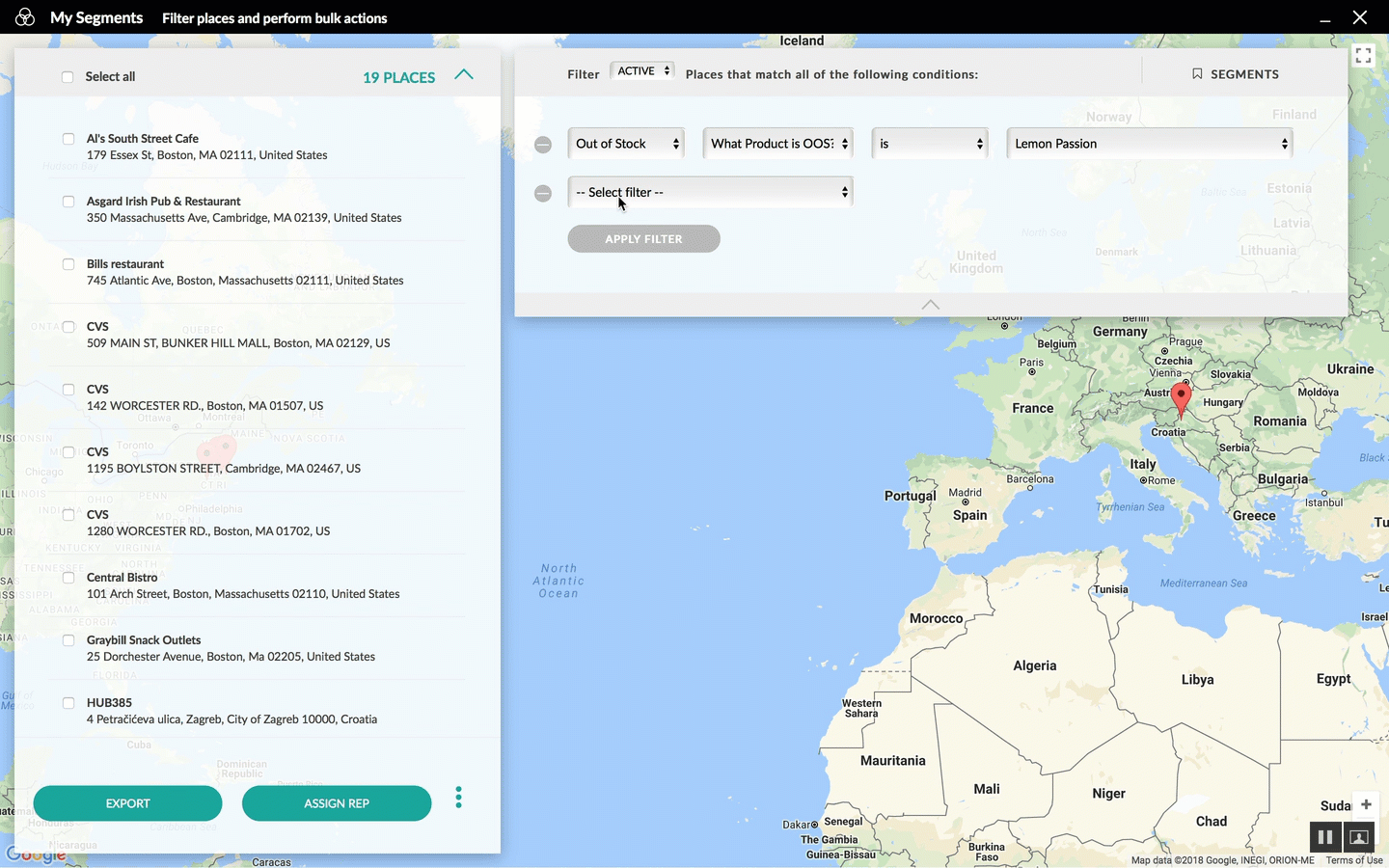1389x868 pixels.
Task: Open the three-dot more actions menu
Action: pos(458,797)
